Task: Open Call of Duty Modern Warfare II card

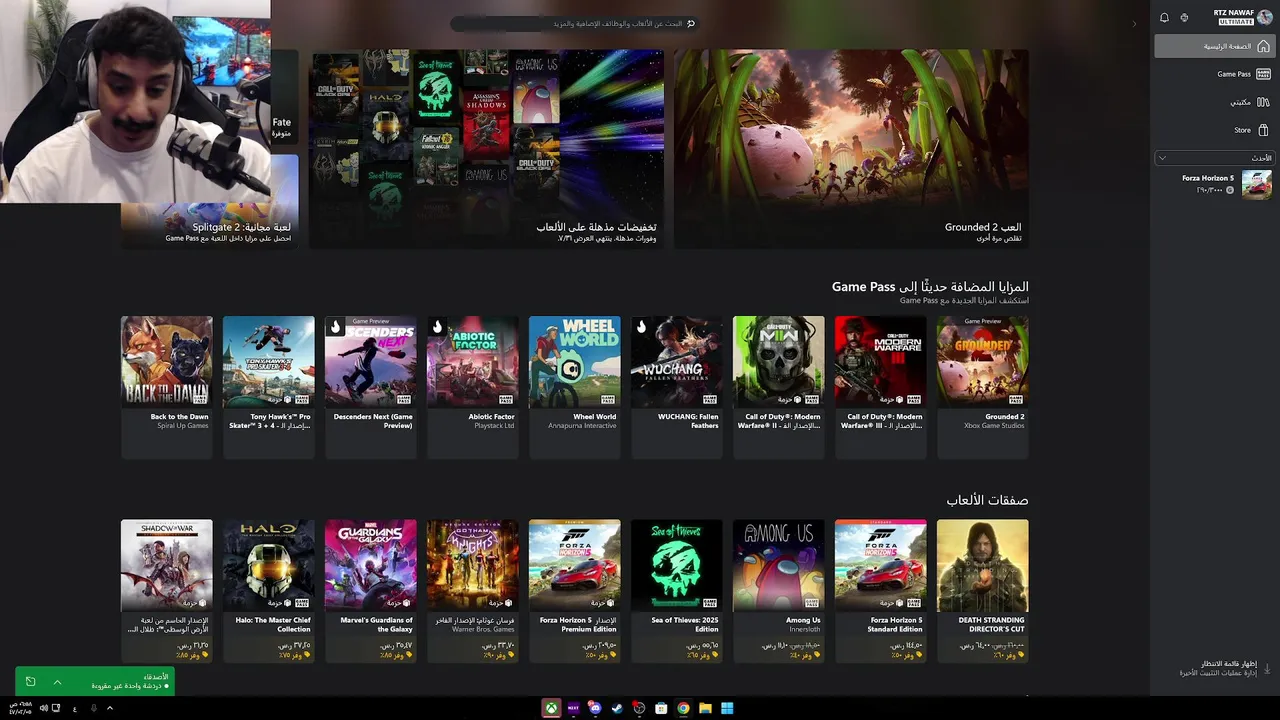Action: click(x=778, y=387)
